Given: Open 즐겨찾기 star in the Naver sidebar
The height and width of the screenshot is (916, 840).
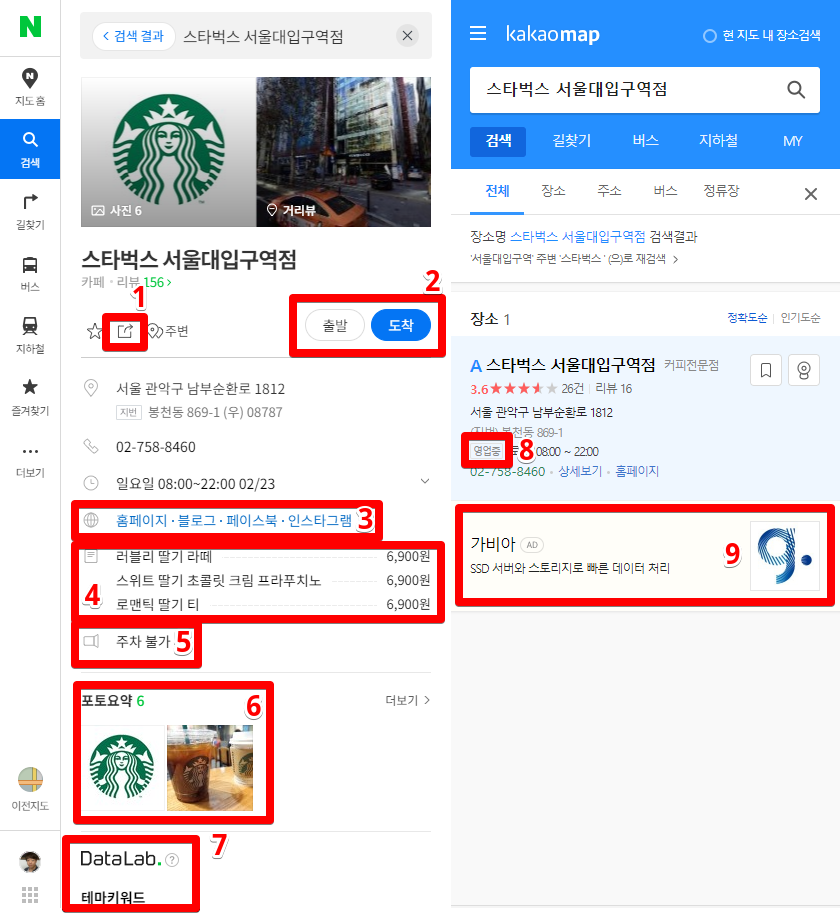Looking at the screenshot, I should [x=30, y=397].
